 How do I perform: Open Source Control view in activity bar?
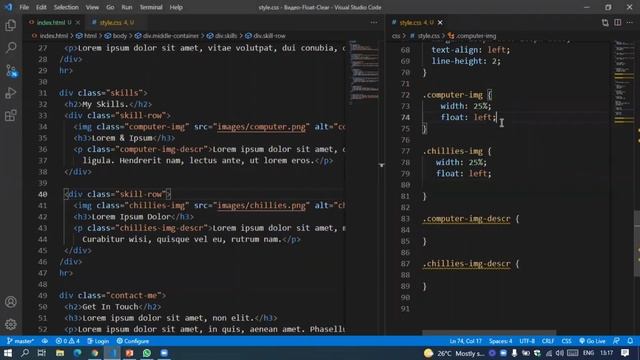click(11, 71)
